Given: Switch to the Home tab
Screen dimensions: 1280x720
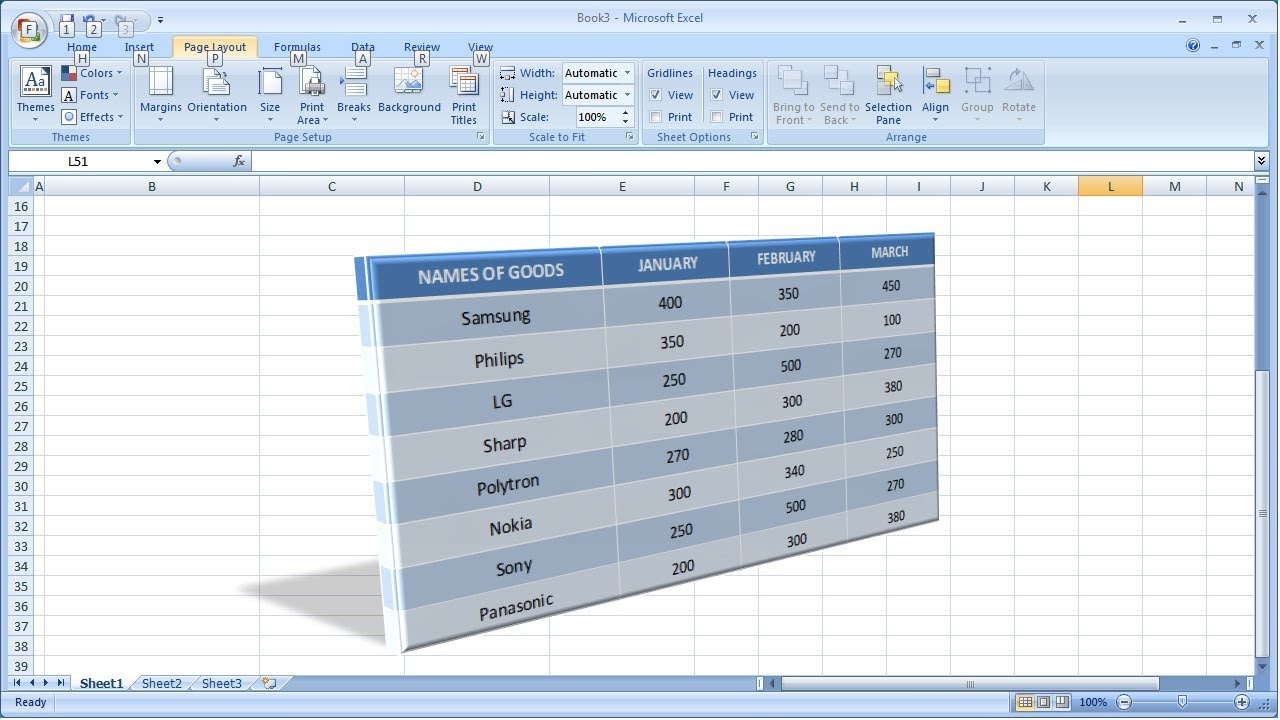Looking at the screenshot, I should (82, 47).
